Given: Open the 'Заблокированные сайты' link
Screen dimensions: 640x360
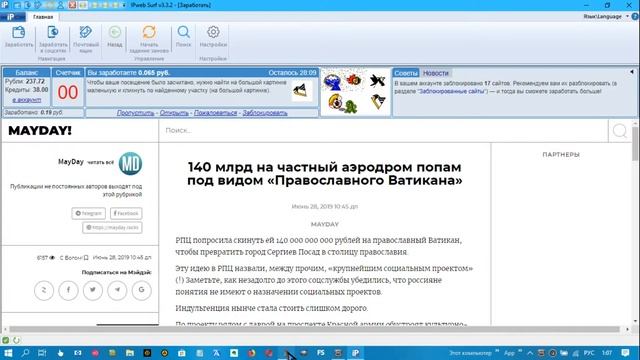Looking at the screenshot, I should 452,91.
